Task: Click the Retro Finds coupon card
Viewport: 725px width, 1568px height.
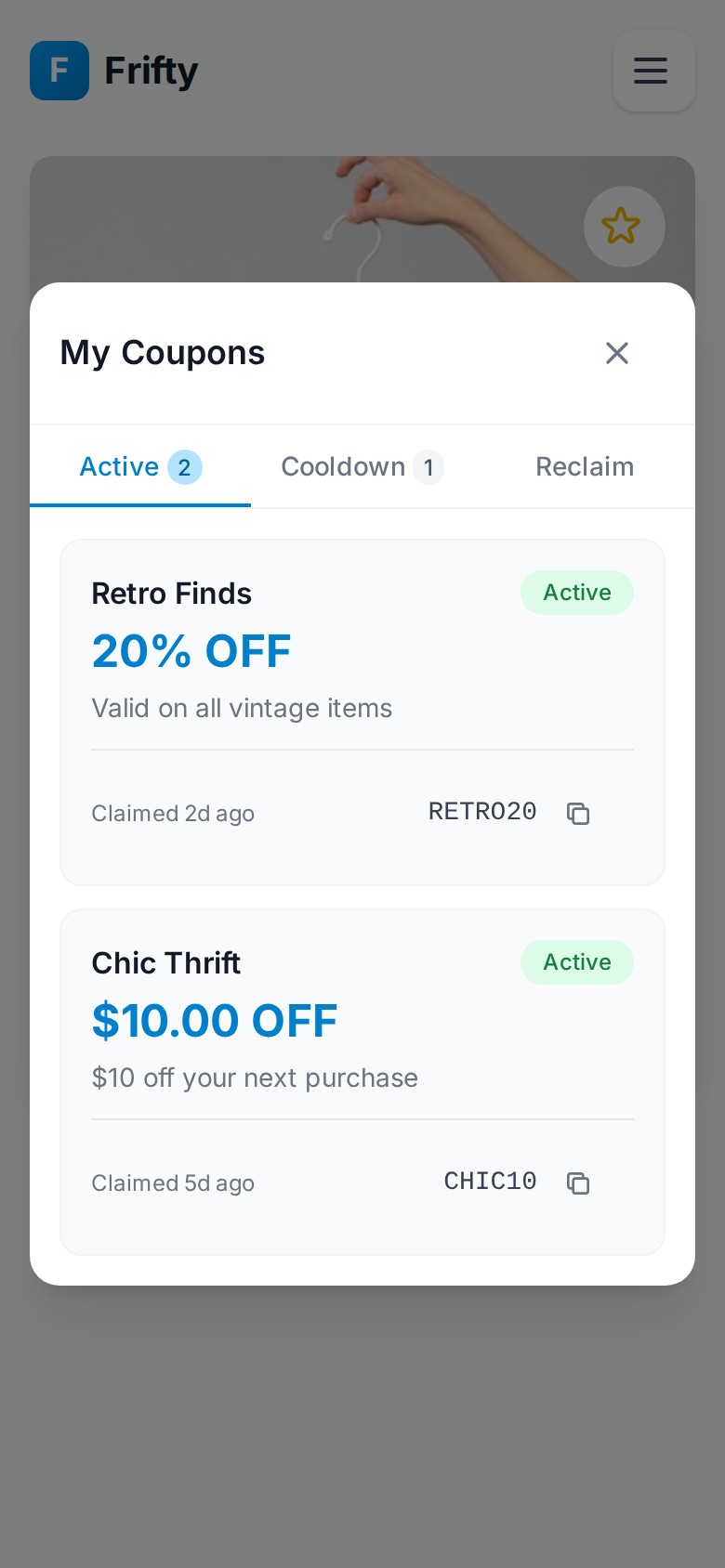Action: [x=362, y=712]
